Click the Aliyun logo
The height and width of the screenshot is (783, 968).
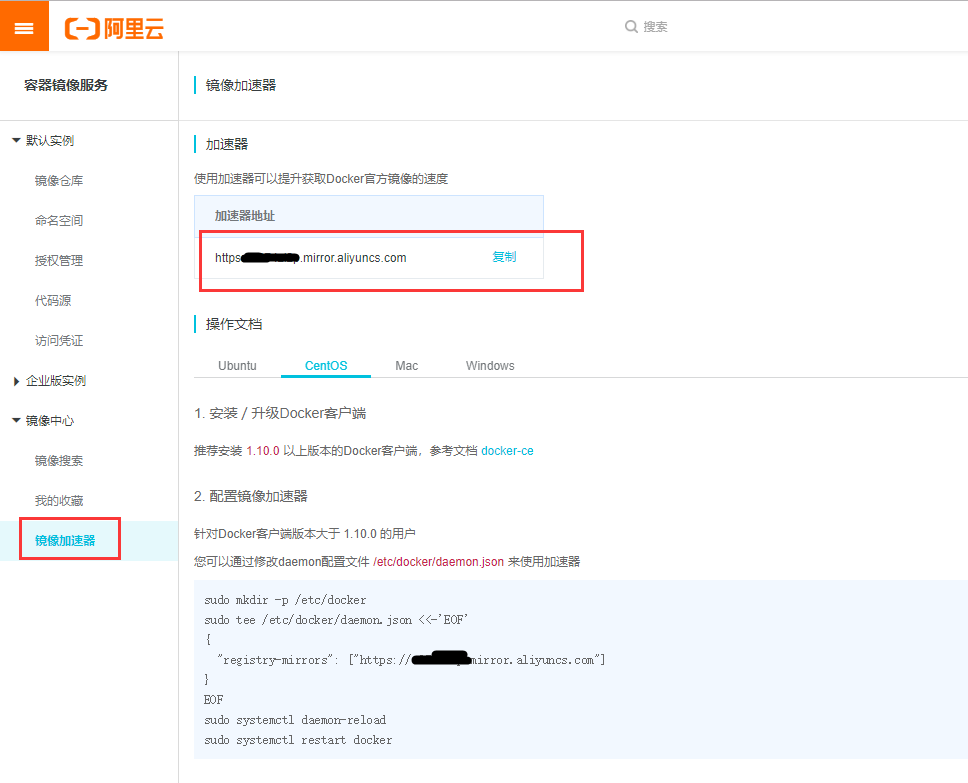click(114, 28)
